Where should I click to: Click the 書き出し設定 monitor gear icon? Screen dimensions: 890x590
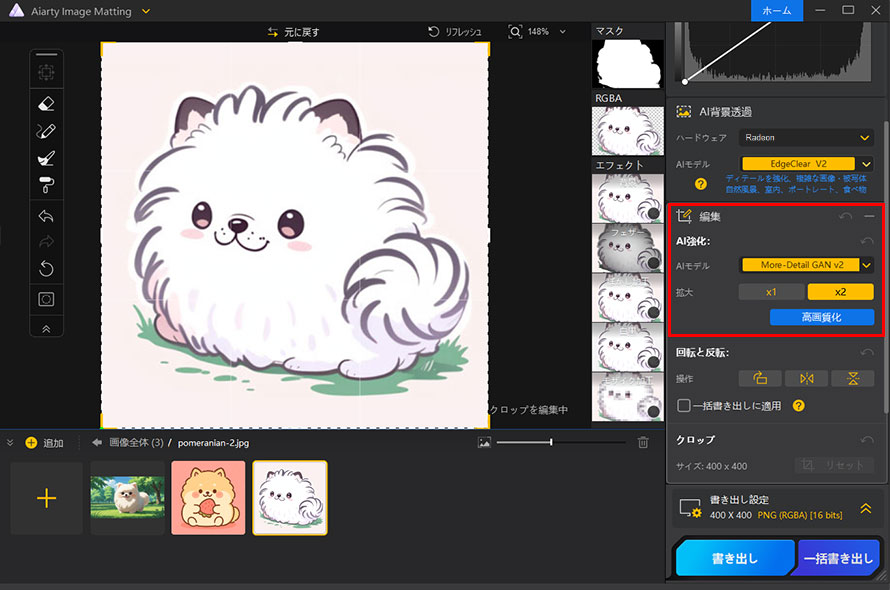click(690, 508)
